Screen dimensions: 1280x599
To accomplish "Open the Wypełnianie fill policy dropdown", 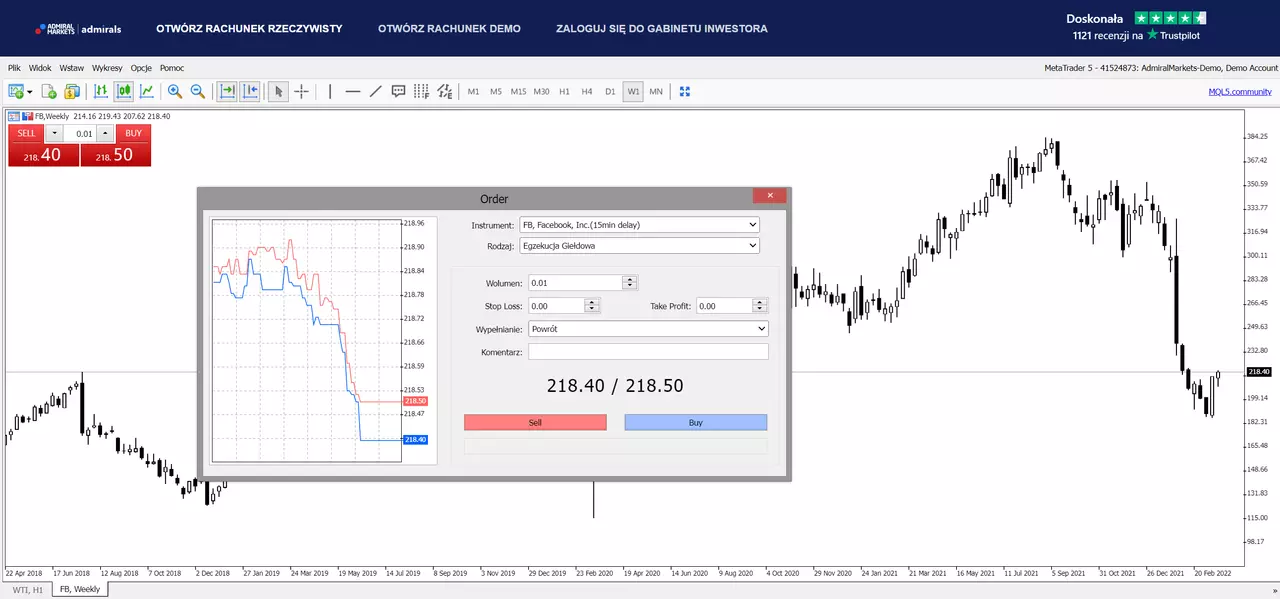I will click(648, 328).
